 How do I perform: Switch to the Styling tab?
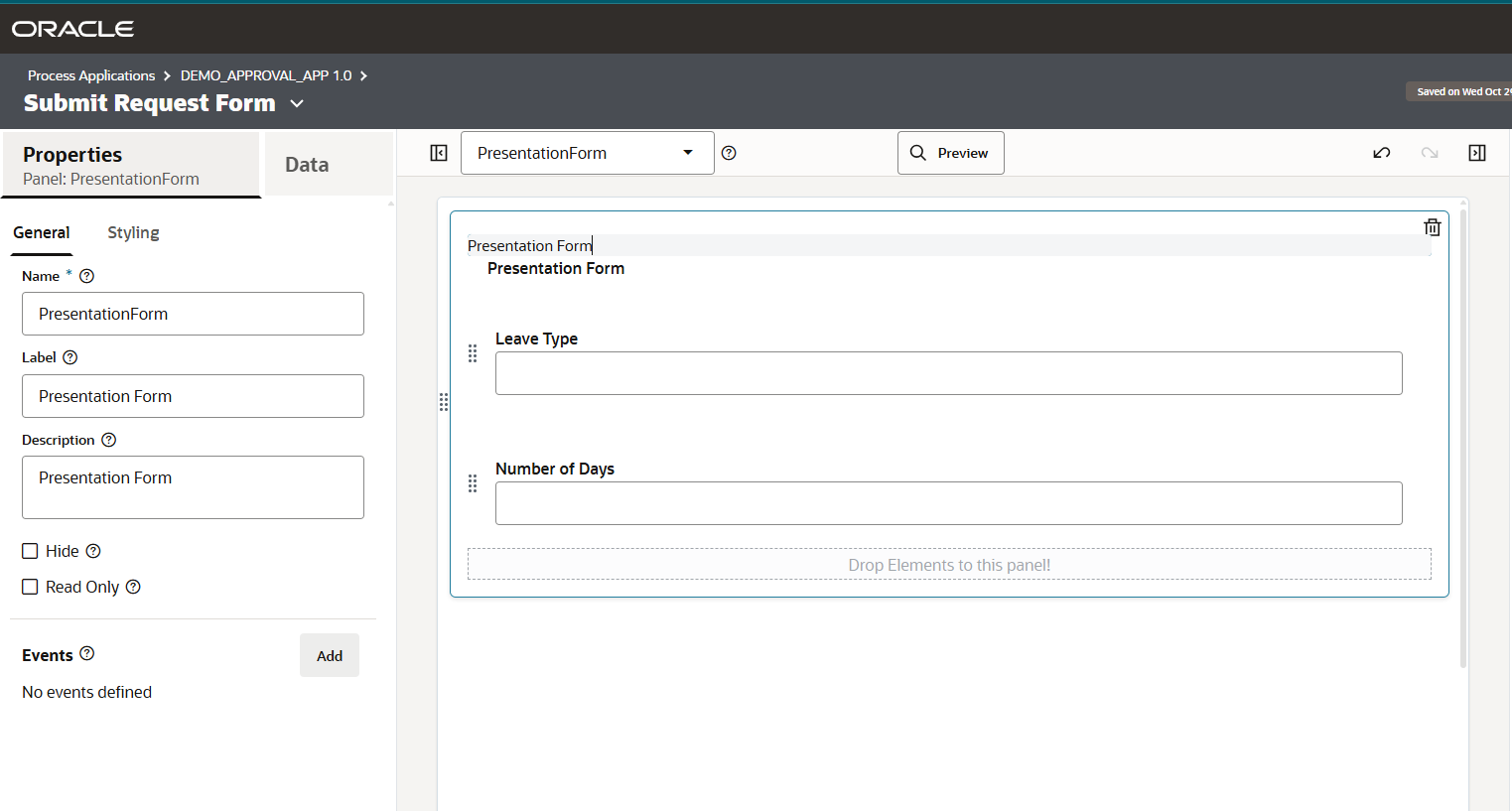[x=133, y=232]
